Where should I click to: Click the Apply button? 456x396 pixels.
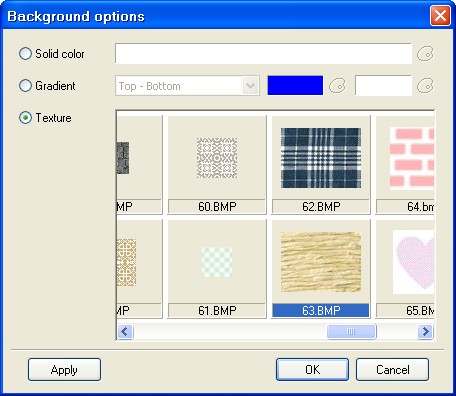point(64,369)
